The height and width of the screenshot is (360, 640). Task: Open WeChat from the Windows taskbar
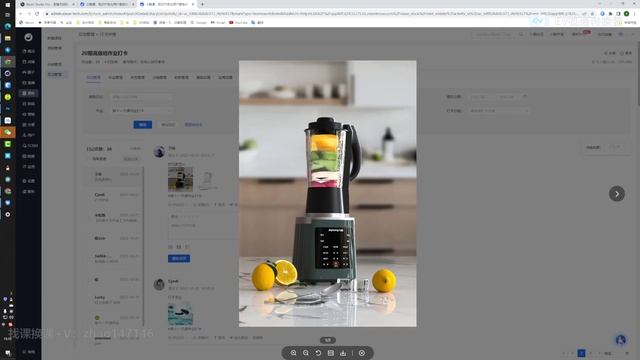click(8, 132)
